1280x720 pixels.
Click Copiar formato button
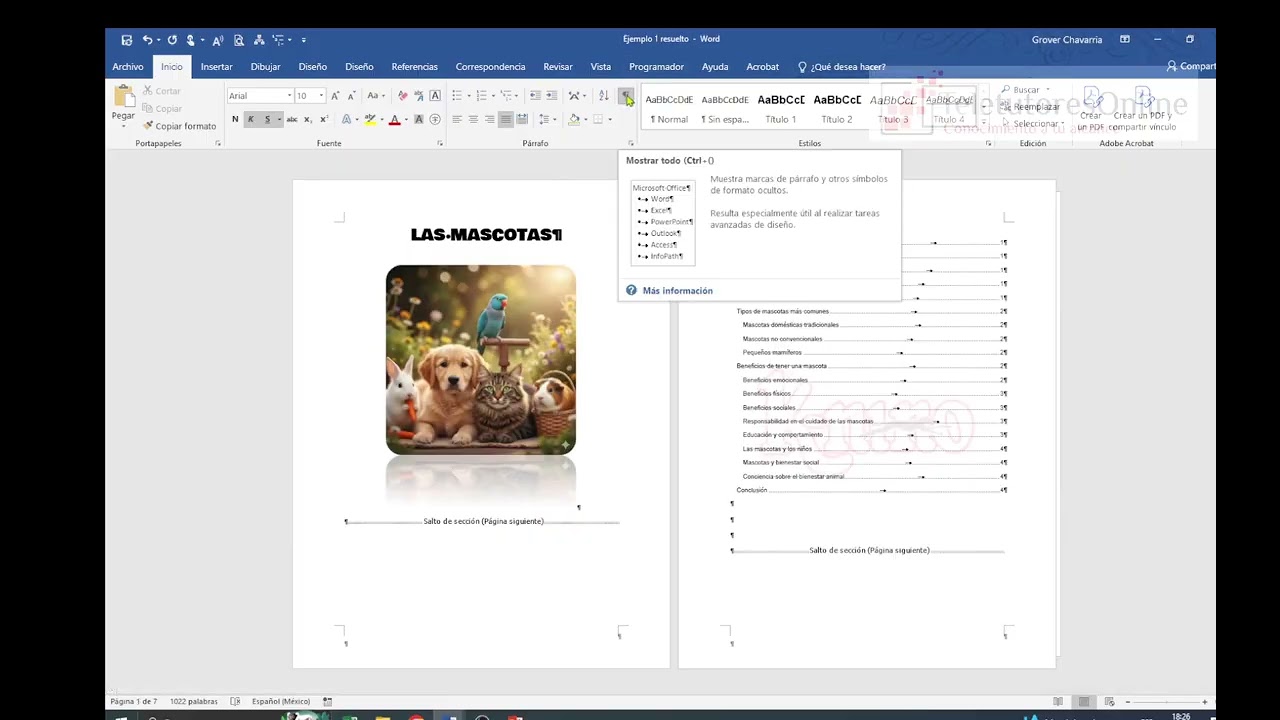(x=180, y=126)
